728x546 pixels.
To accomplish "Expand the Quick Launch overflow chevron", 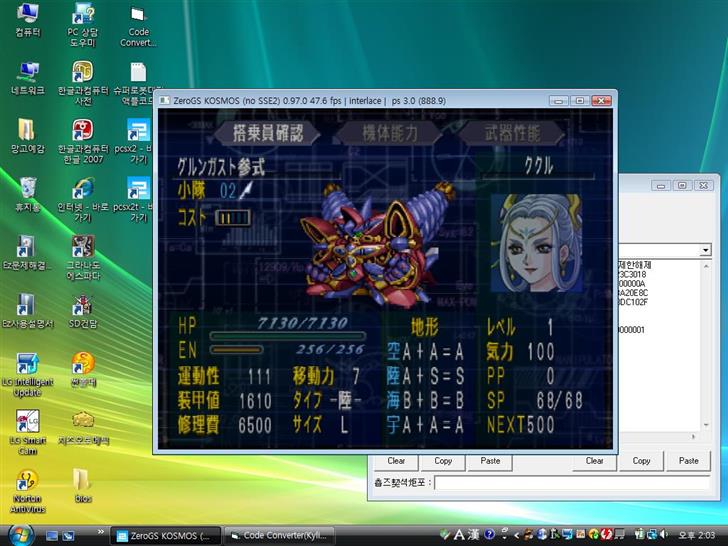I will point(101,532).
